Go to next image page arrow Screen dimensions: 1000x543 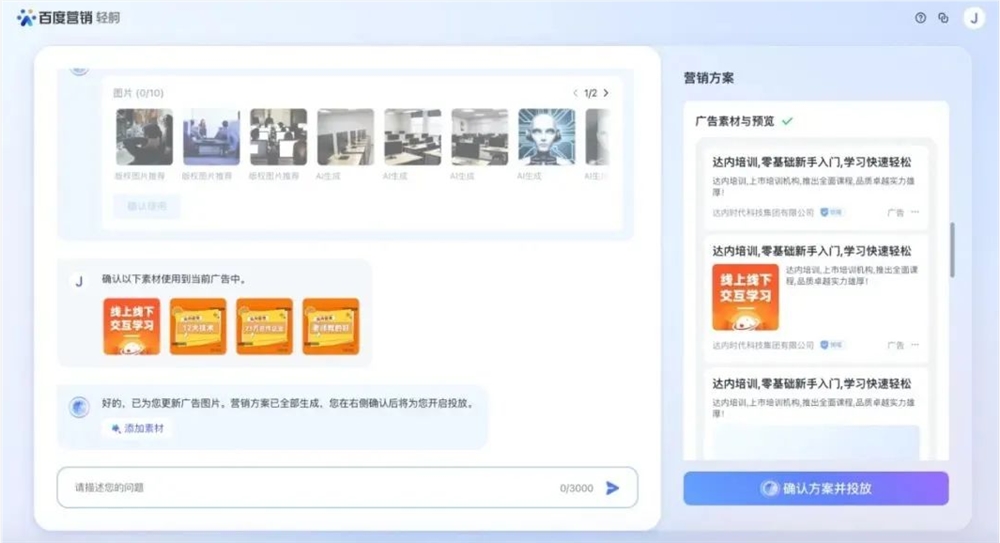(606, 93)
